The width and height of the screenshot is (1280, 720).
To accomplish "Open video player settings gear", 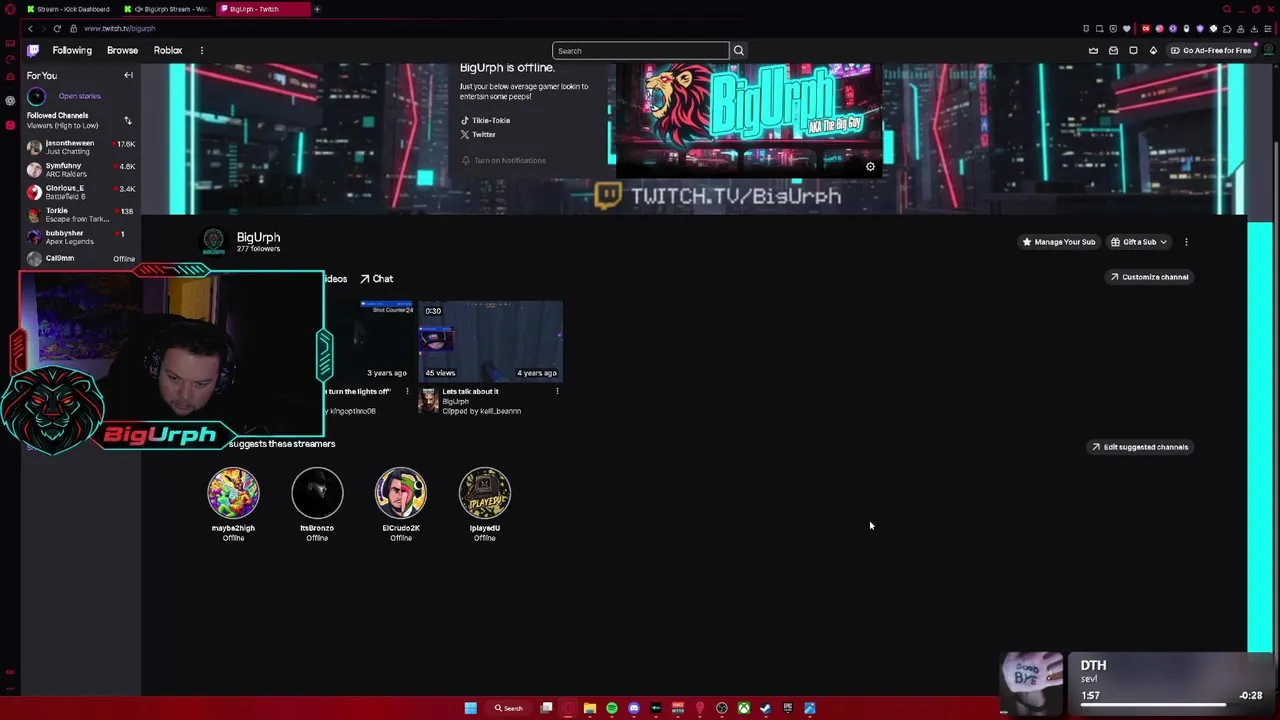I will tap(870, 167).
